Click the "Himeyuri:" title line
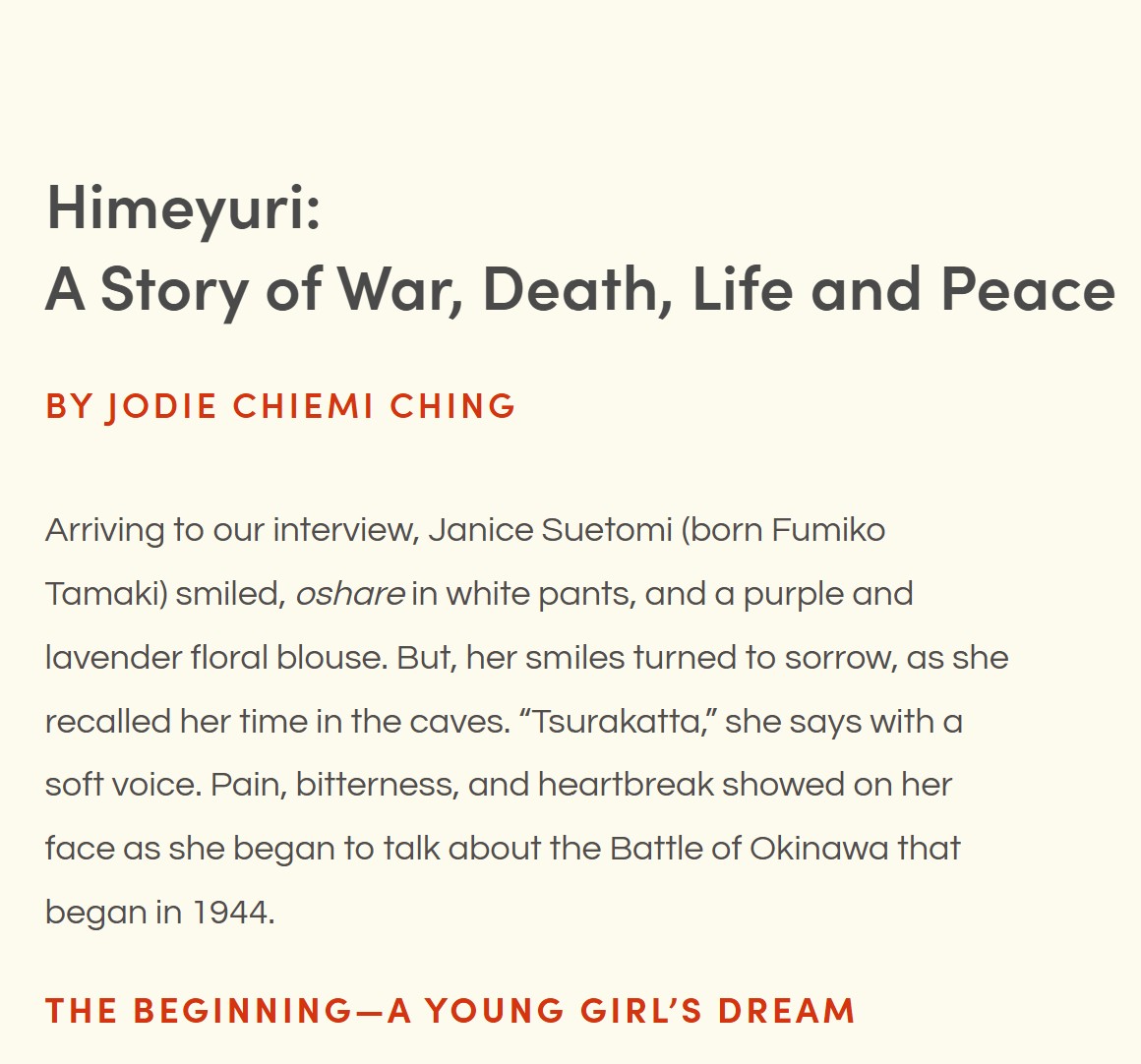The height and width of the screenshot is (1064, 1141). click(x=184, y=208)
